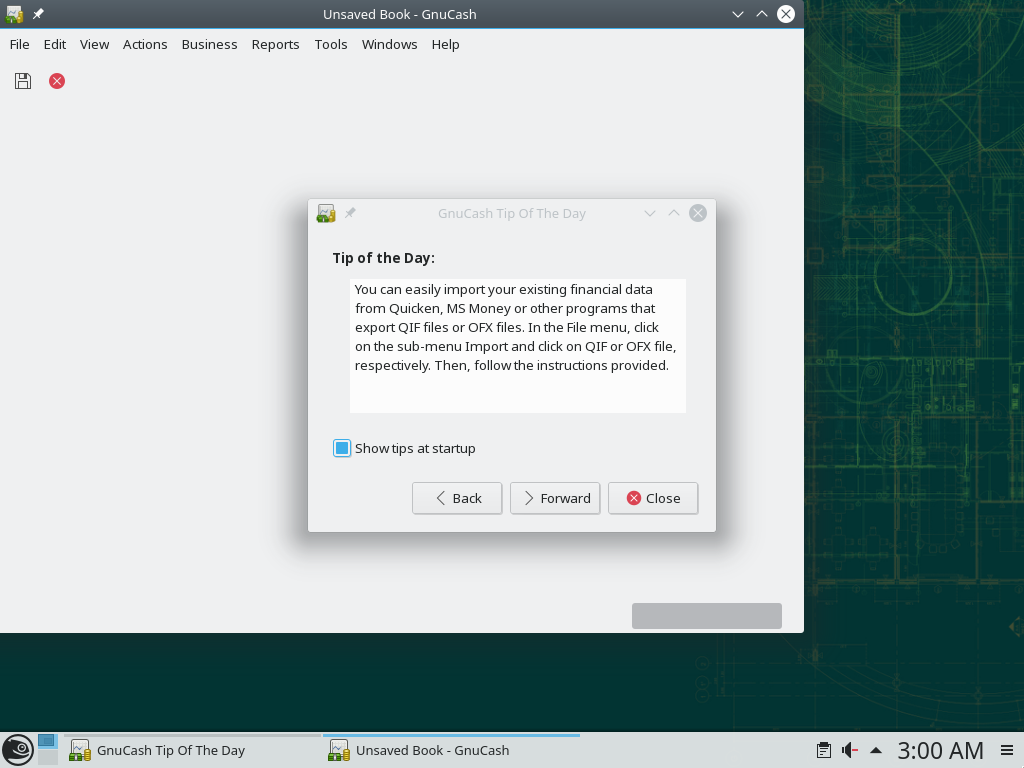Open the panel hamburger menu at the taskbar edge
Screen dimensions: 1024x768
click(1006, 750)
